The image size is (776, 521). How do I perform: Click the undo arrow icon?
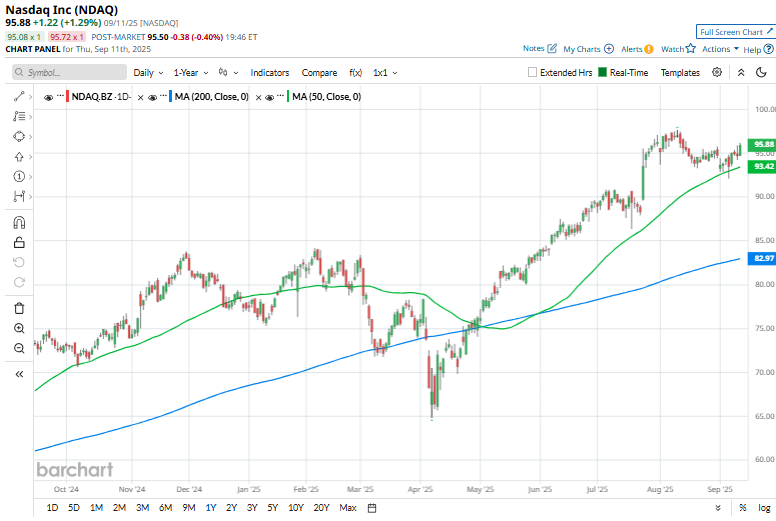coord(19,262)
